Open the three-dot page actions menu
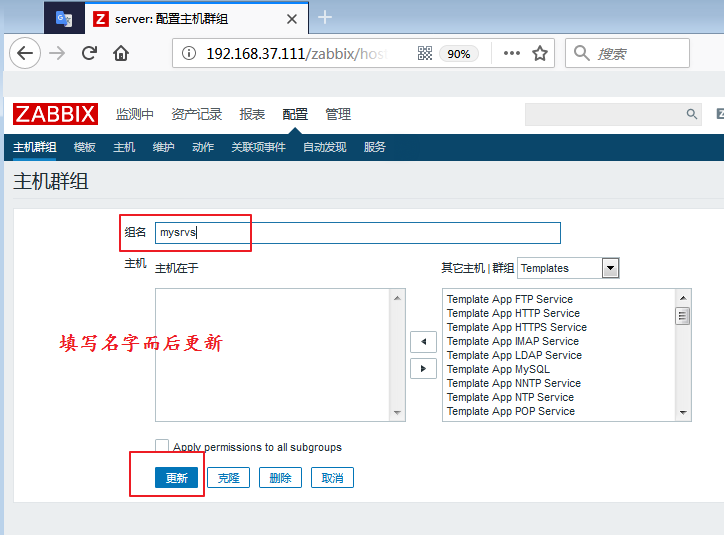725x535 pixels. 511,54
